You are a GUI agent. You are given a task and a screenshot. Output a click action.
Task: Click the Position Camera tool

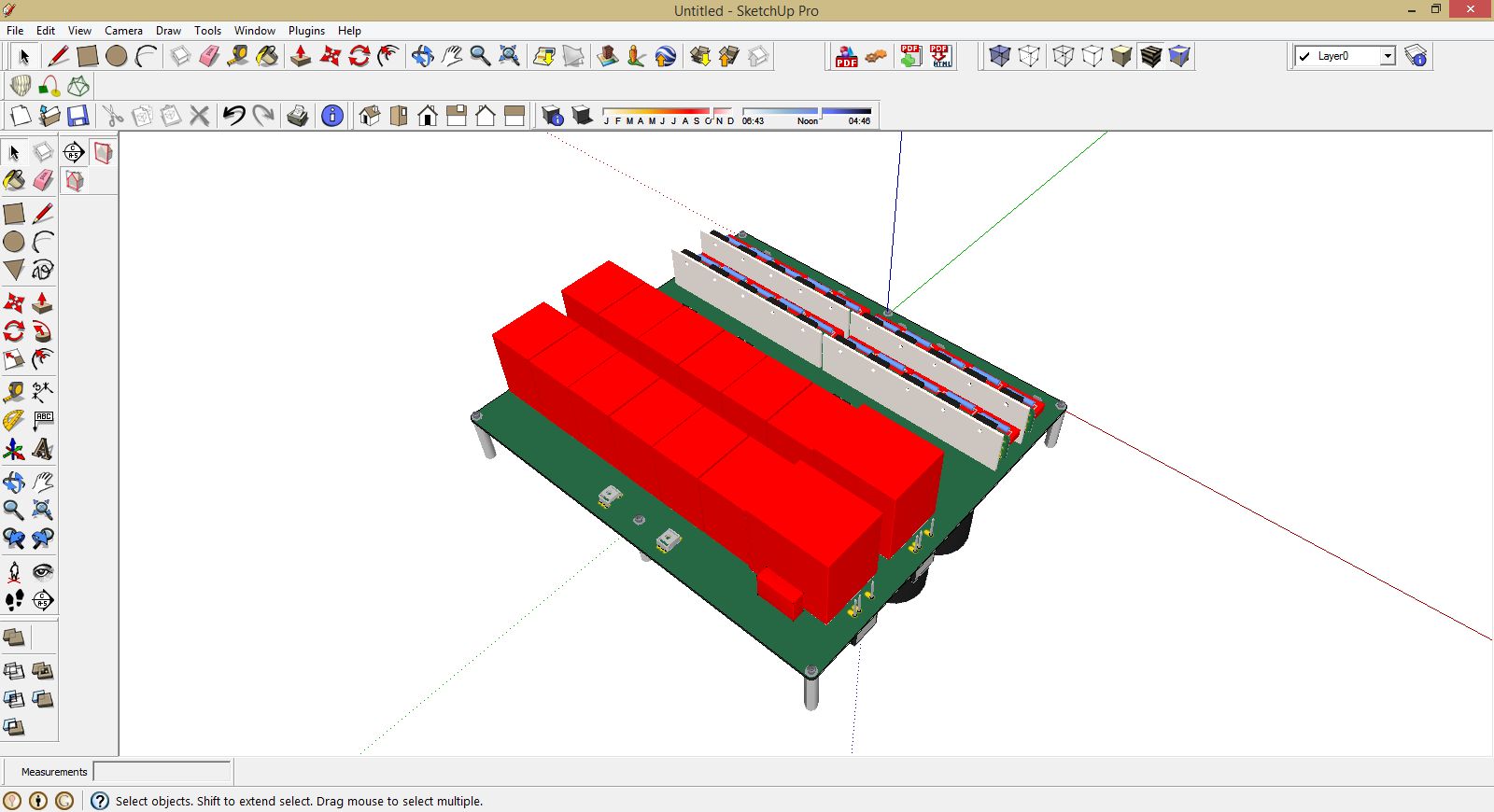click(x=14, y=571)
